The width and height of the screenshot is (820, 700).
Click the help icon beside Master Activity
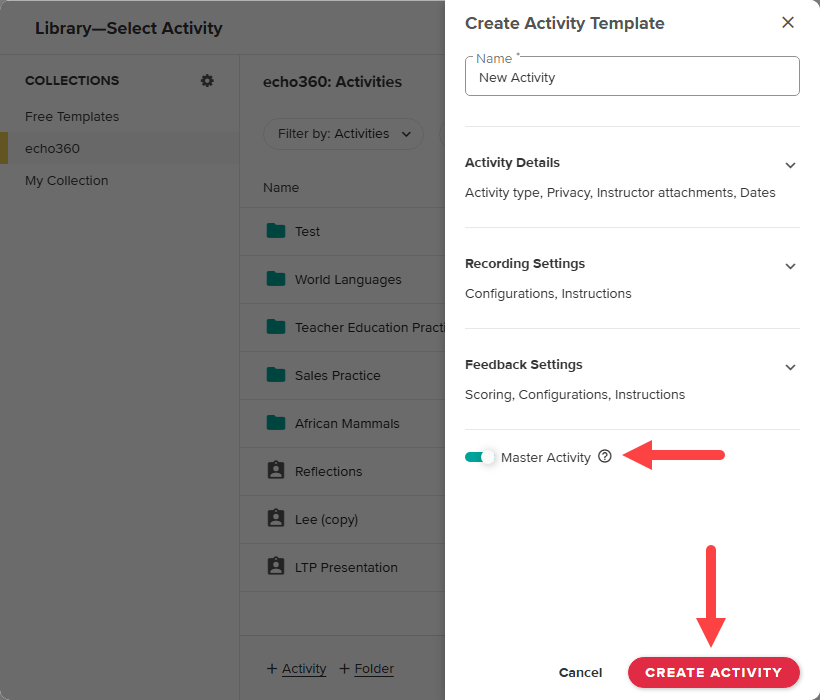[x=604, y=456]
